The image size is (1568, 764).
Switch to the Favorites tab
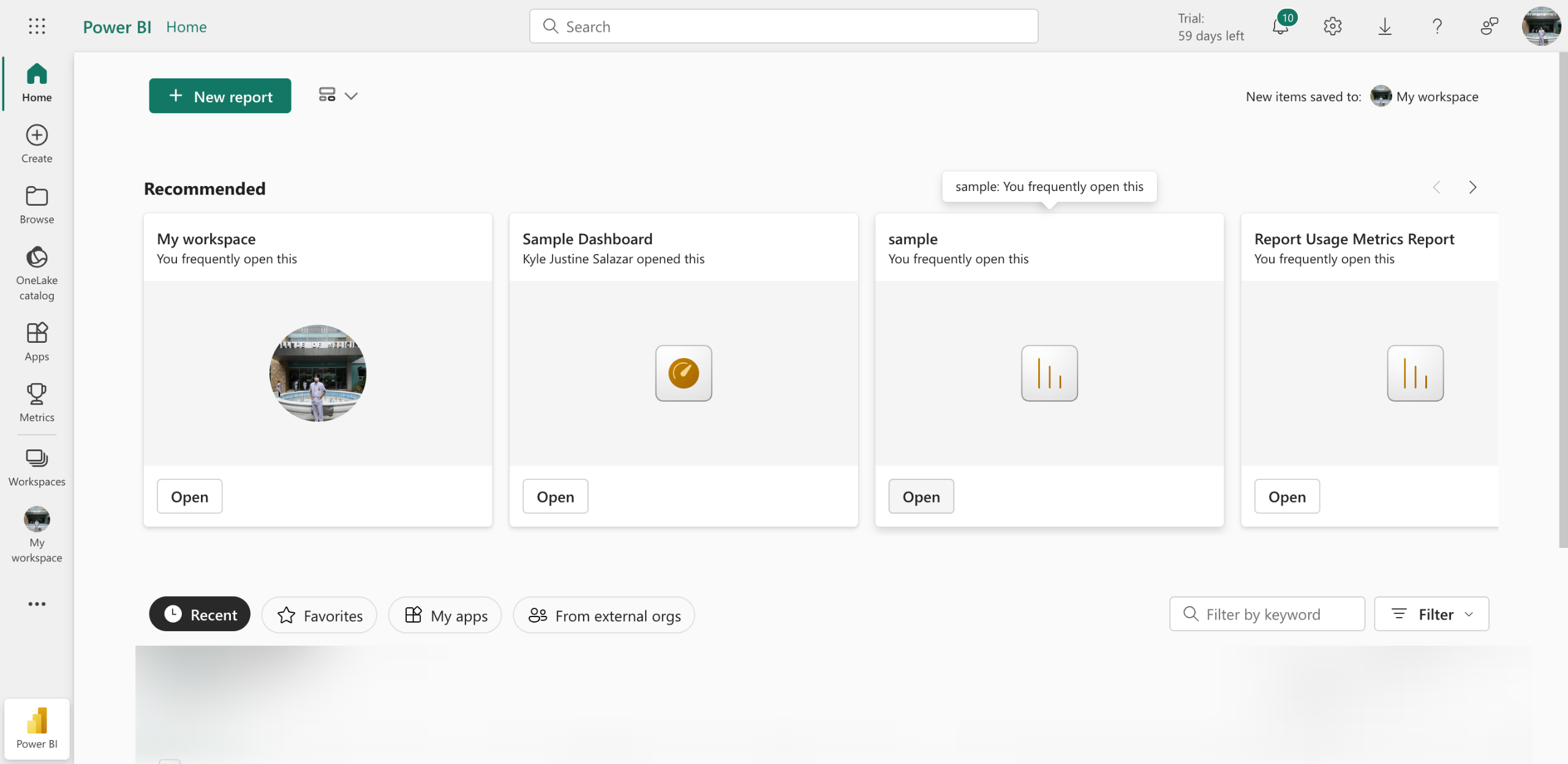[x=319, y=615]
